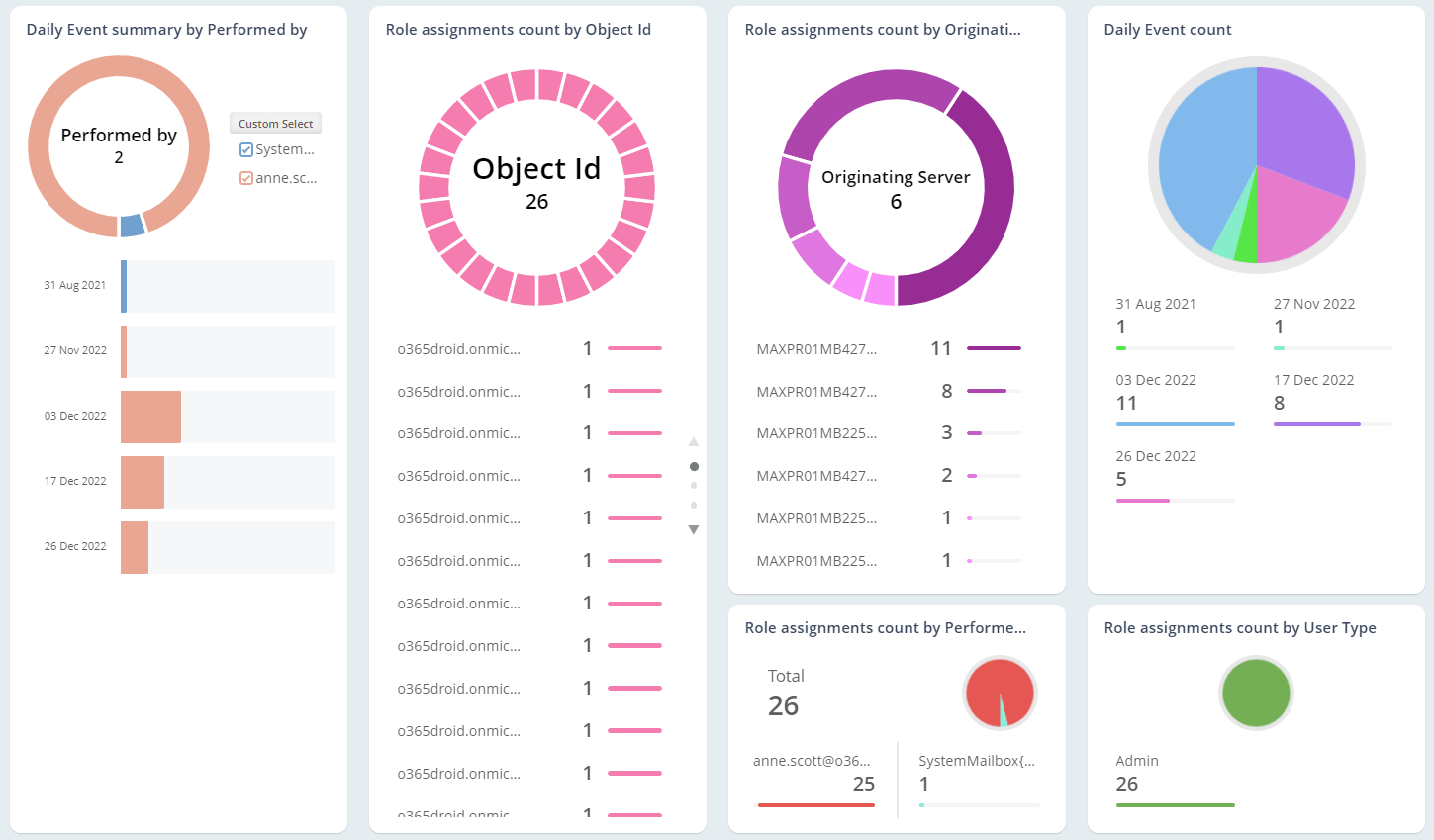Viewport: 1434px width, 840px height.
Task: Toggle the System legend checkbox
Action: [x=246, y=150]
